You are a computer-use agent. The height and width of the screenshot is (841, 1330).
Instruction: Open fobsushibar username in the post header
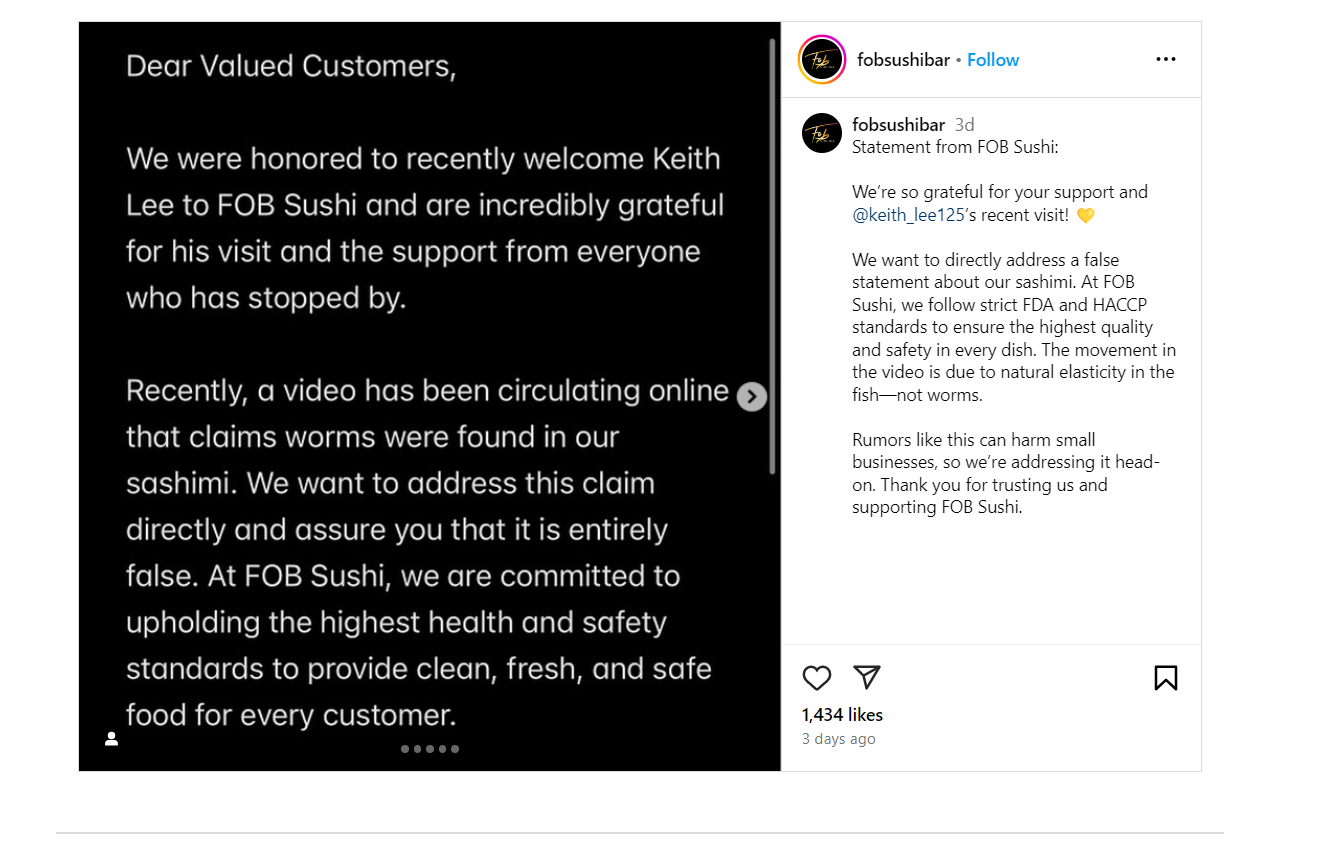[903, 60]
